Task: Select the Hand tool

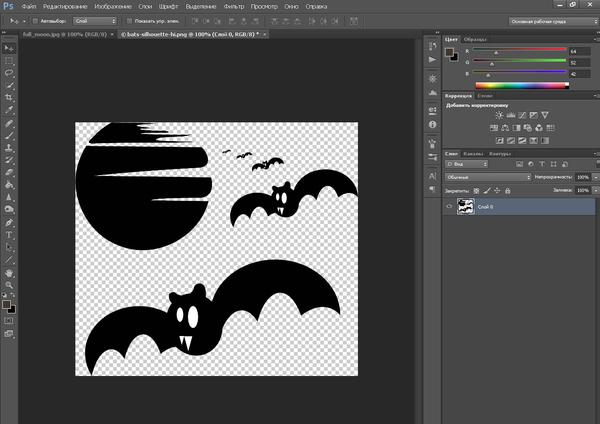Action: (x=9, y=272)
